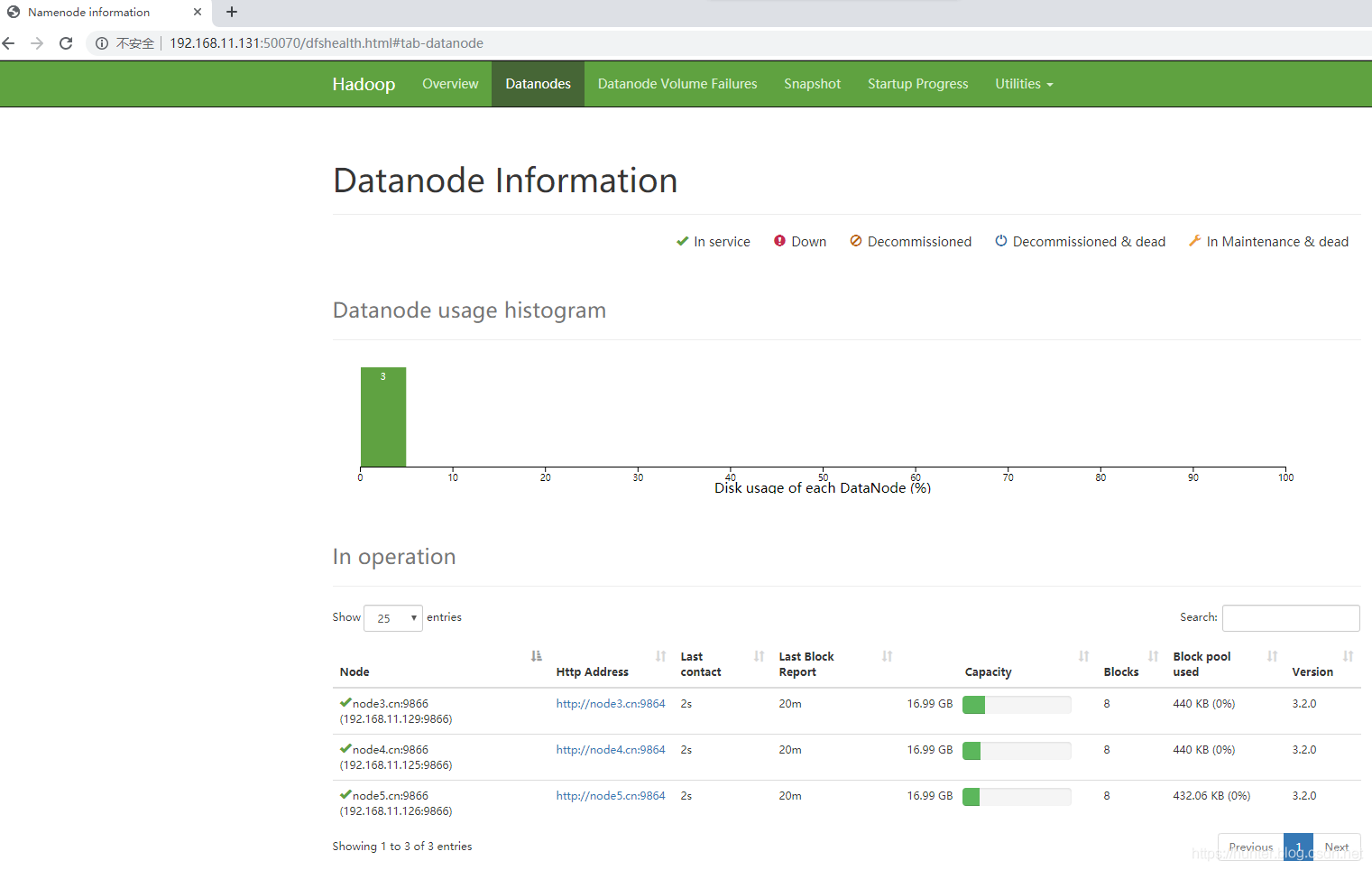1372x870 pixels.
Task: Open a new browser tab
Action: point(232,12)
